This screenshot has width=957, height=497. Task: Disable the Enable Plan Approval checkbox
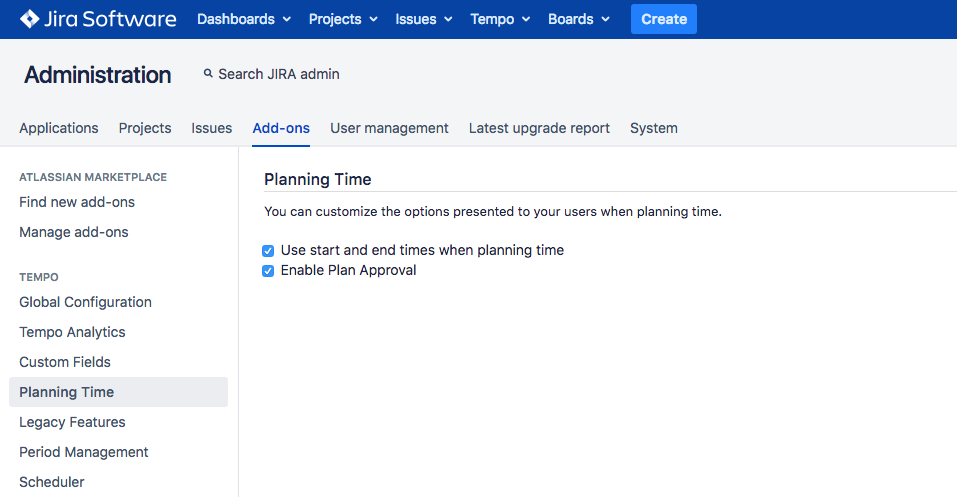pyautogui.click(x=268, y=271)
